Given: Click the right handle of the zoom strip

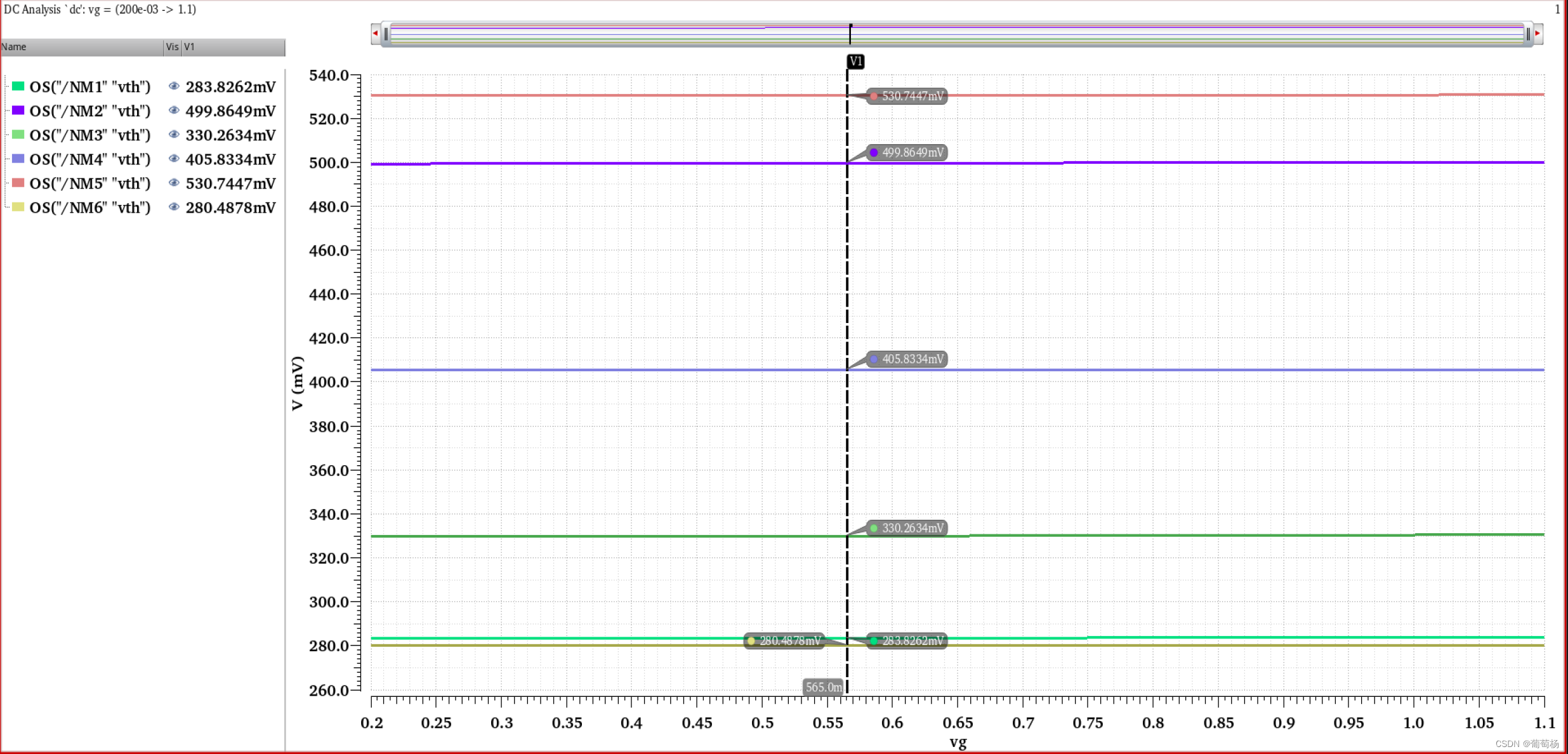Looking at the screenshot, I should pyautogui.click(x=1528, y=34).
